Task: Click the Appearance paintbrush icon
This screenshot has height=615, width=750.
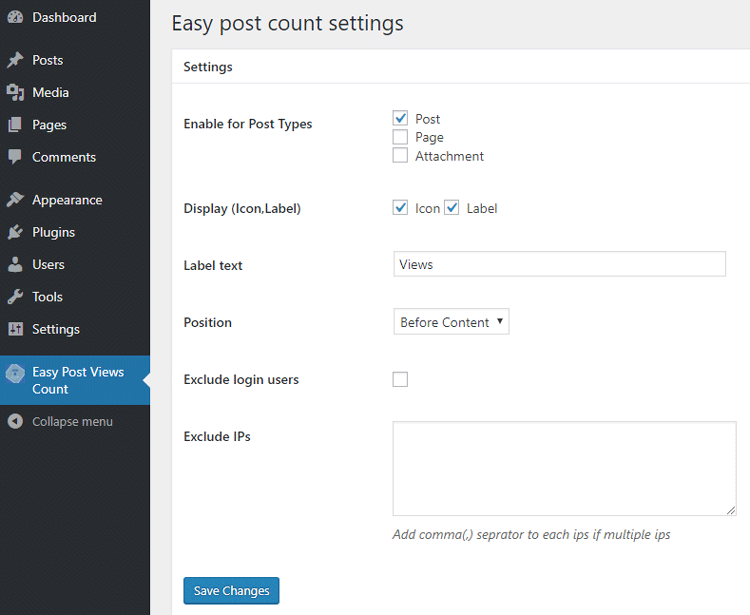Action: pyautogui.click(x=15, y=199)
